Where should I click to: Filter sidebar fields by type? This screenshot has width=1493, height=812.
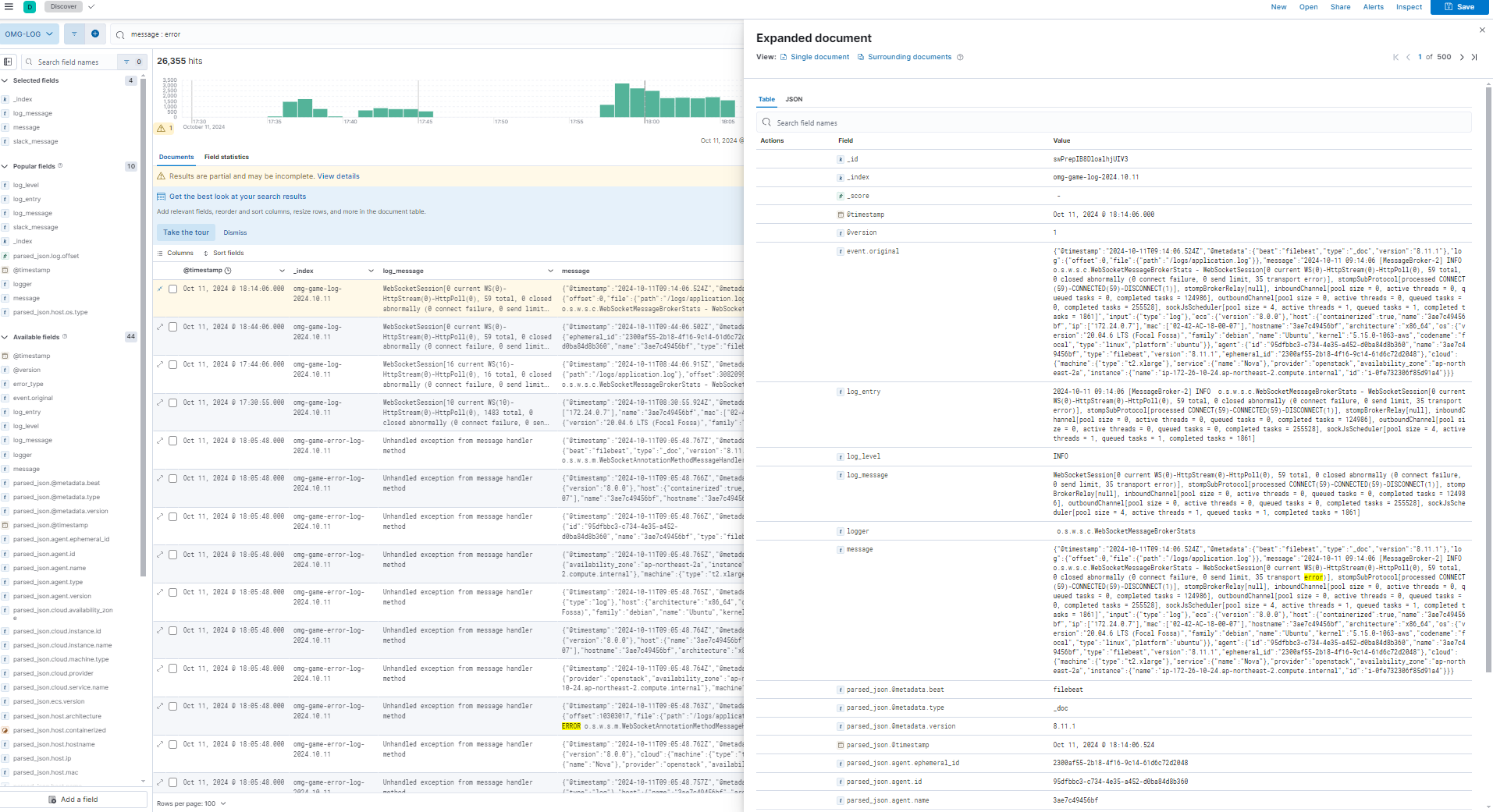tap(128, 62)
